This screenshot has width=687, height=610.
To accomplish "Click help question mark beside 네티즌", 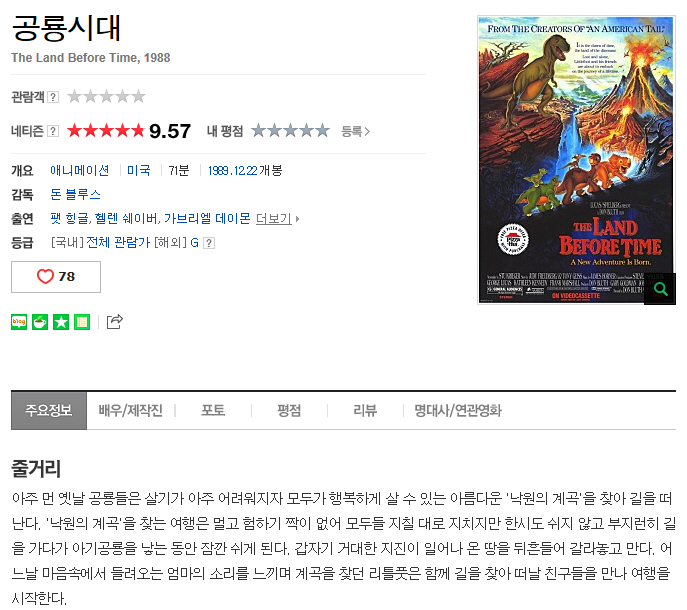I will (x=53, y=131).
